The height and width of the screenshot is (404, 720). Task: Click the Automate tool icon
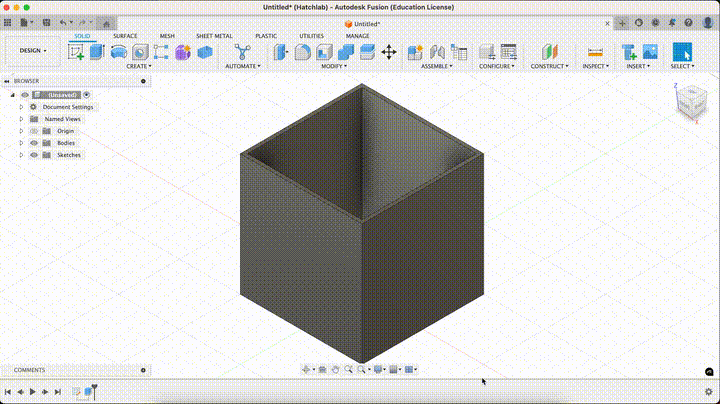click(242, 52)
